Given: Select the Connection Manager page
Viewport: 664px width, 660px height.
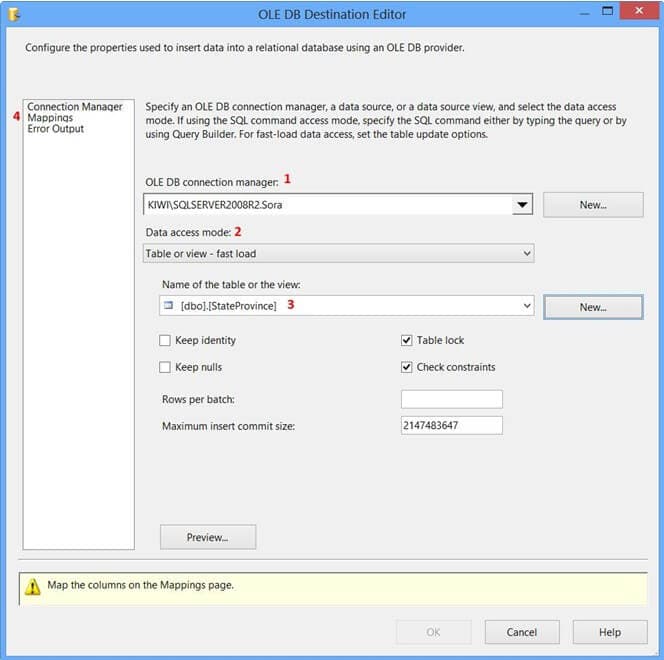Looking at the screenshot, I should click(x=75, y=107).
